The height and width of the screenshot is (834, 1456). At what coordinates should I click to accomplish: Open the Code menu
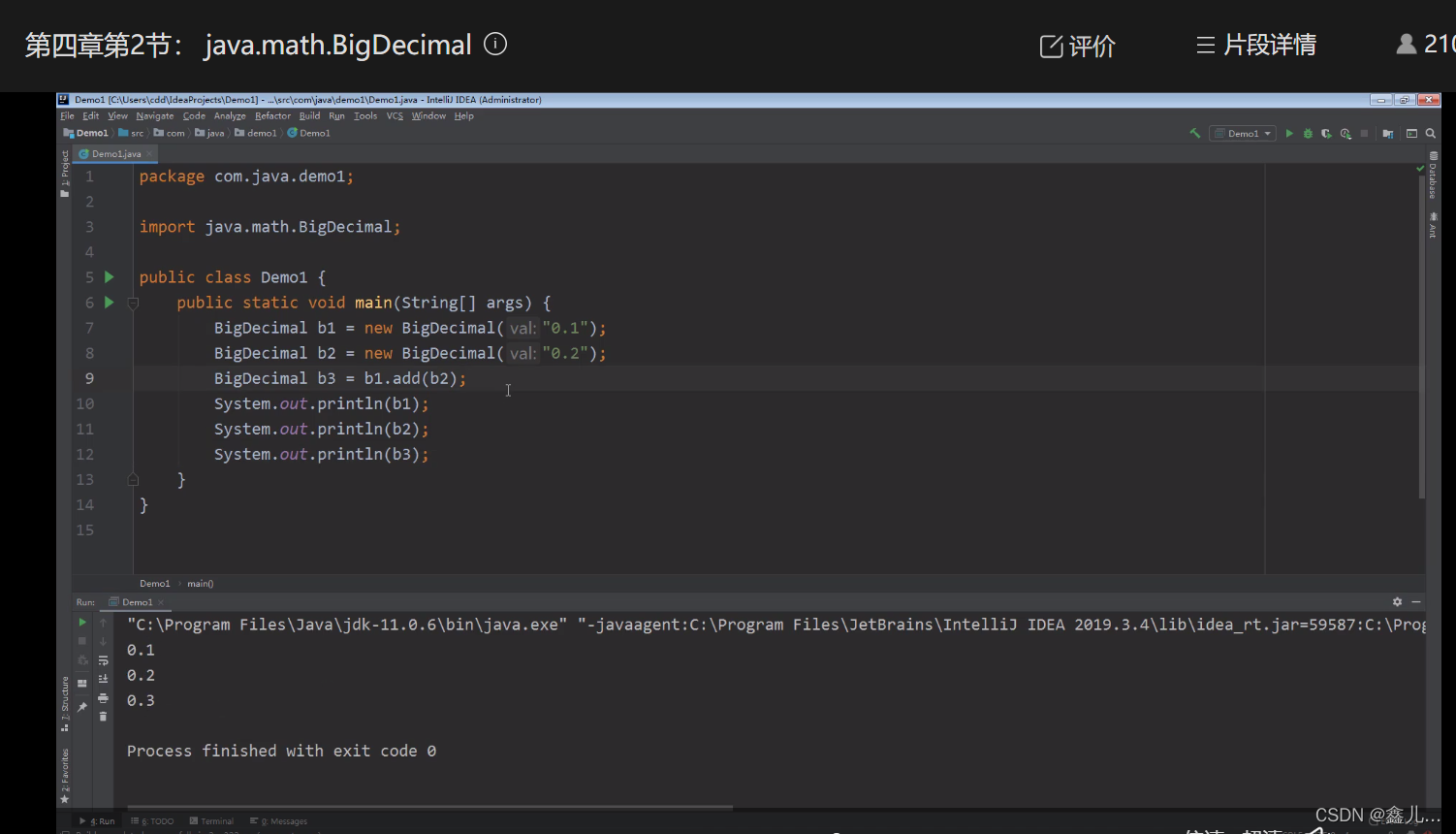coord(194,116)
